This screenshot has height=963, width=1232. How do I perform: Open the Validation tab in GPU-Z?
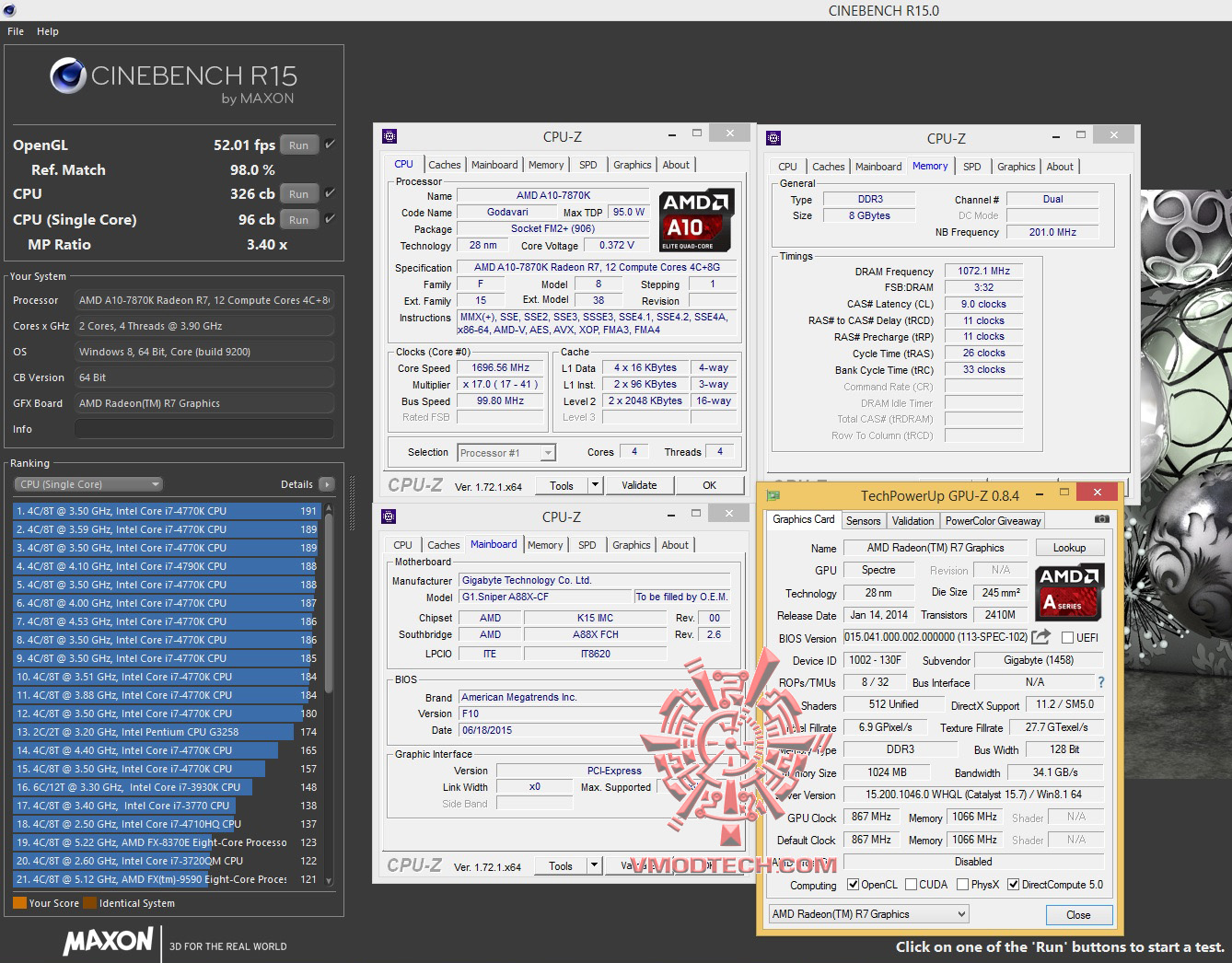pyautogui.click(x=913, y=520)
